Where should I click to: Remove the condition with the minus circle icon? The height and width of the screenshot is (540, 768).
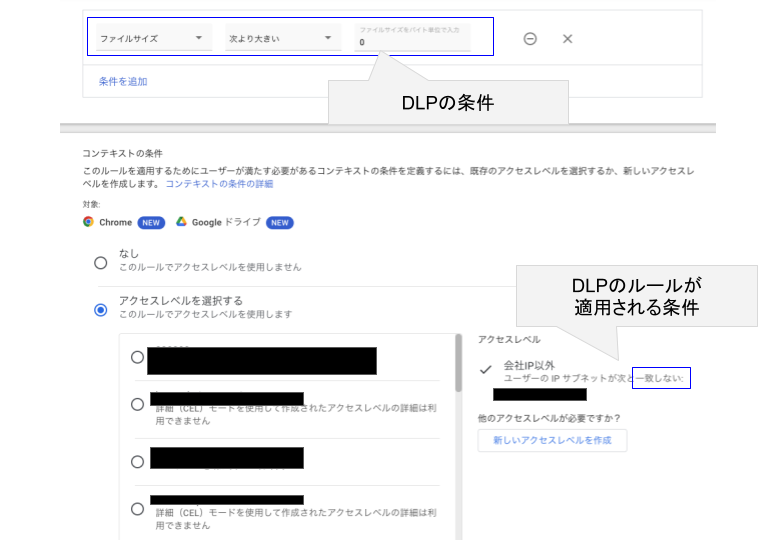coord(530,39)
